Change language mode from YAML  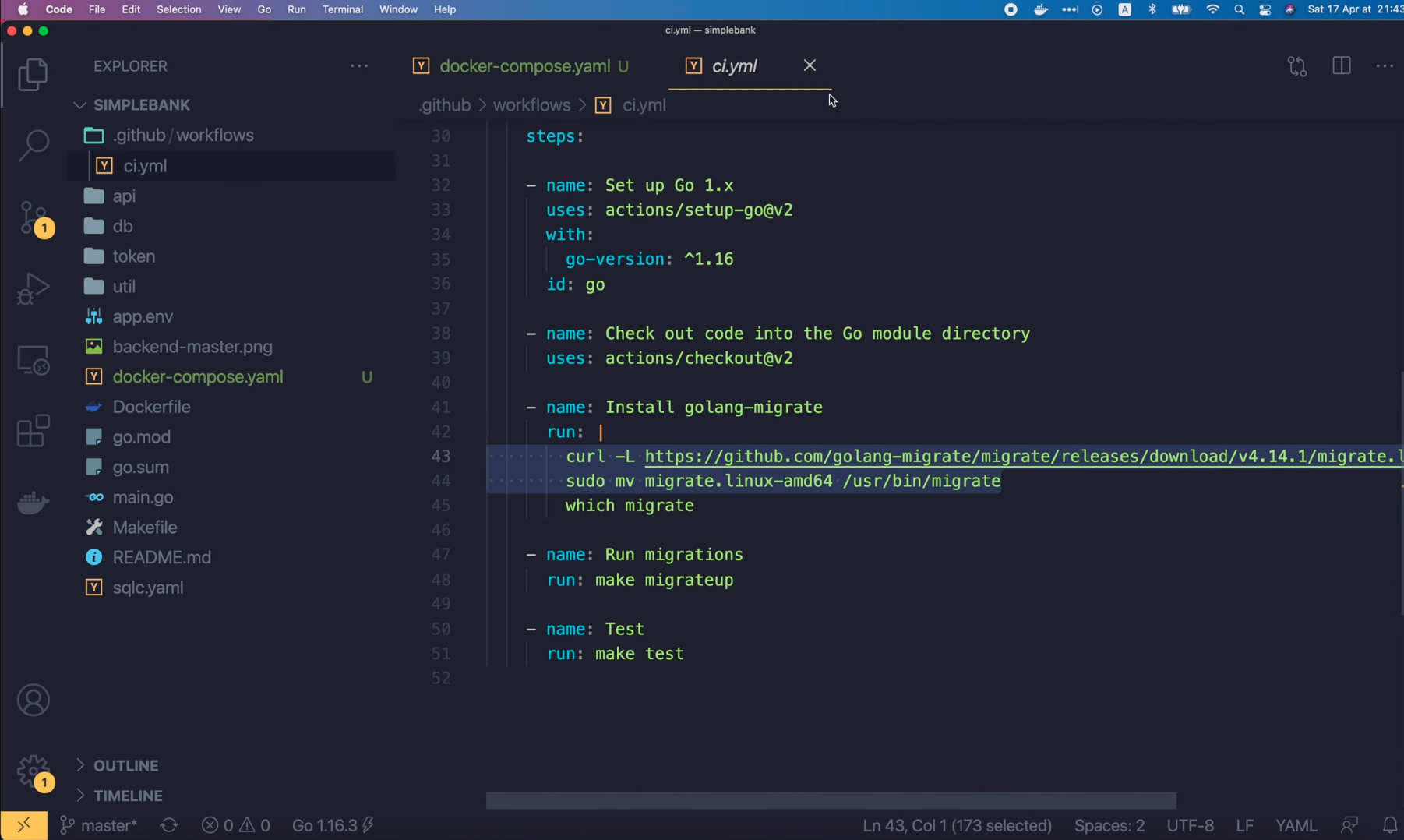(x=1296, y=824)
